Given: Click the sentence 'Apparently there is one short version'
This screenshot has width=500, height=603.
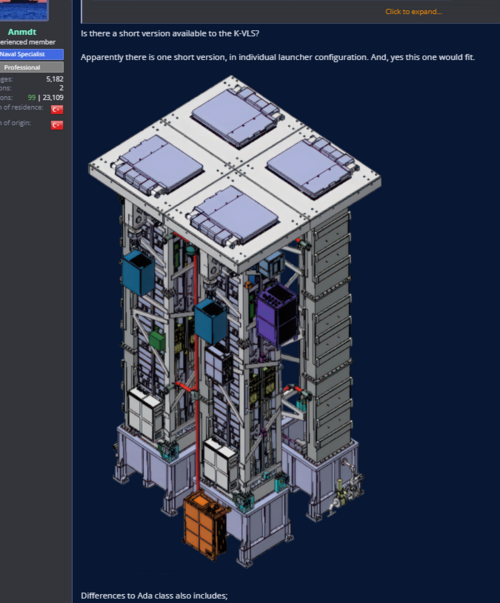Looking at the screenshot, I should [153, 57].
